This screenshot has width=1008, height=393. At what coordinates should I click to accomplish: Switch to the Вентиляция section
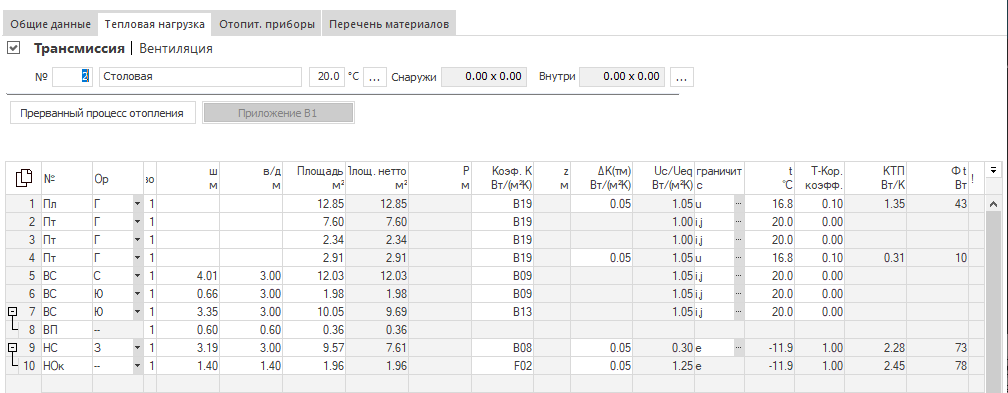176,48
